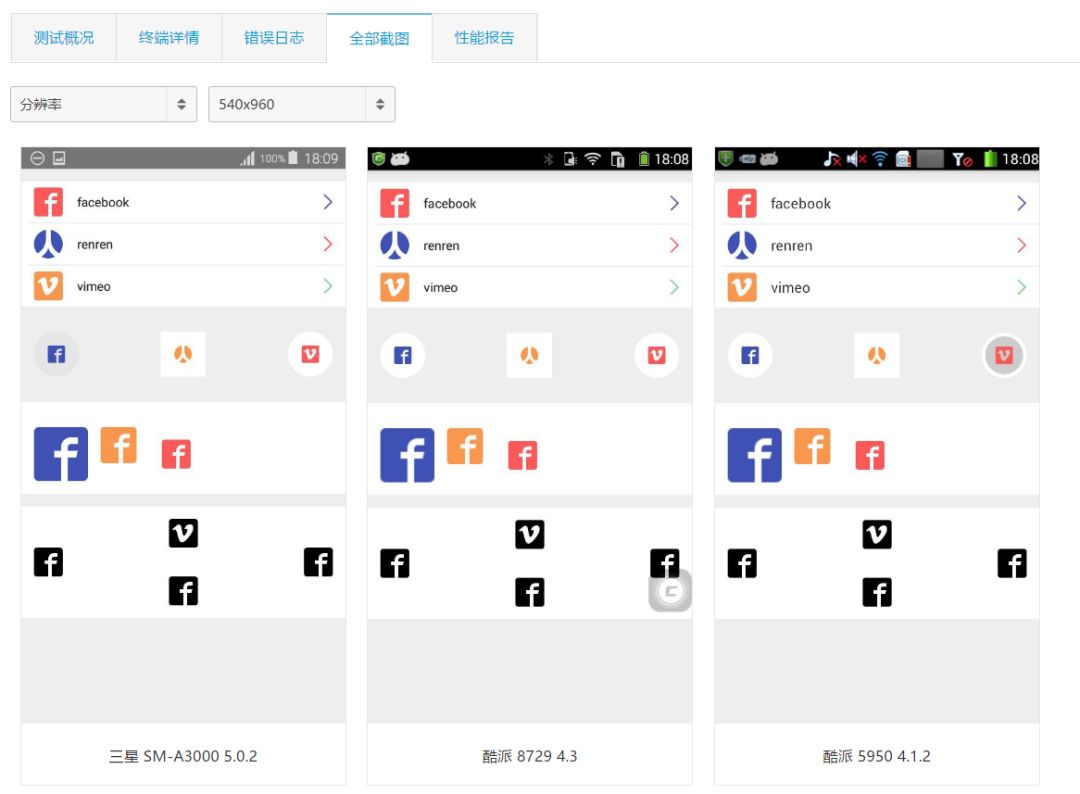1080x794 pixels.
Task: Click round facebook button in Samsung screenshot
Action: coord(56,354)
